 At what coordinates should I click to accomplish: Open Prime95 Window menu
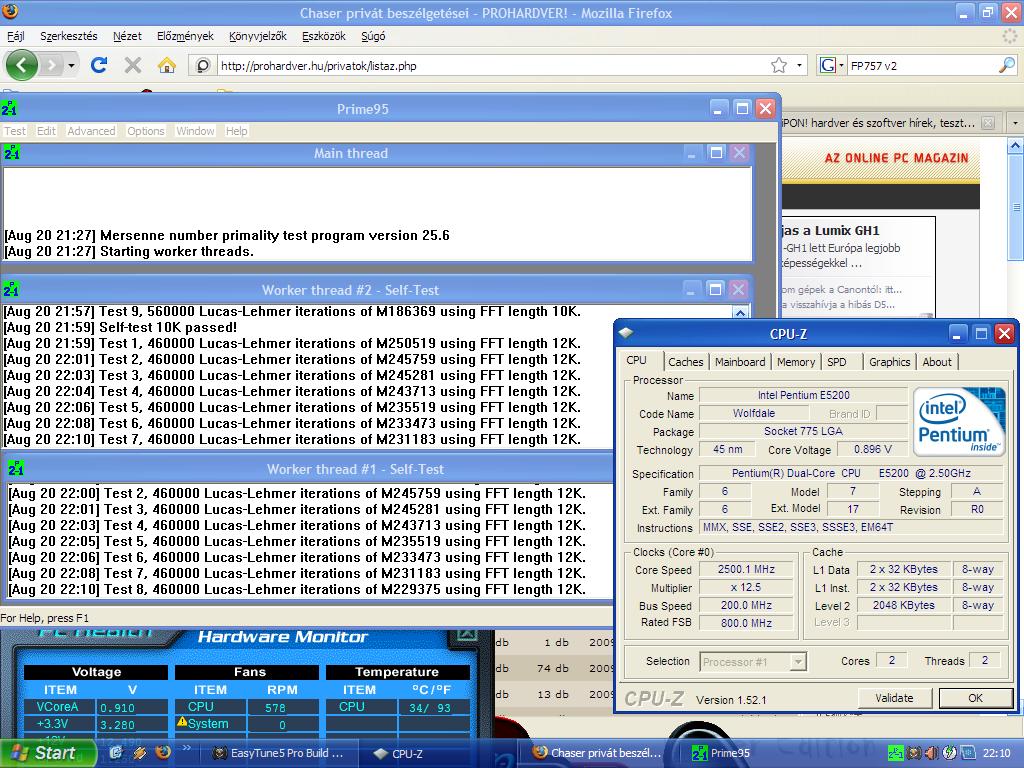[x=195, y=131]
